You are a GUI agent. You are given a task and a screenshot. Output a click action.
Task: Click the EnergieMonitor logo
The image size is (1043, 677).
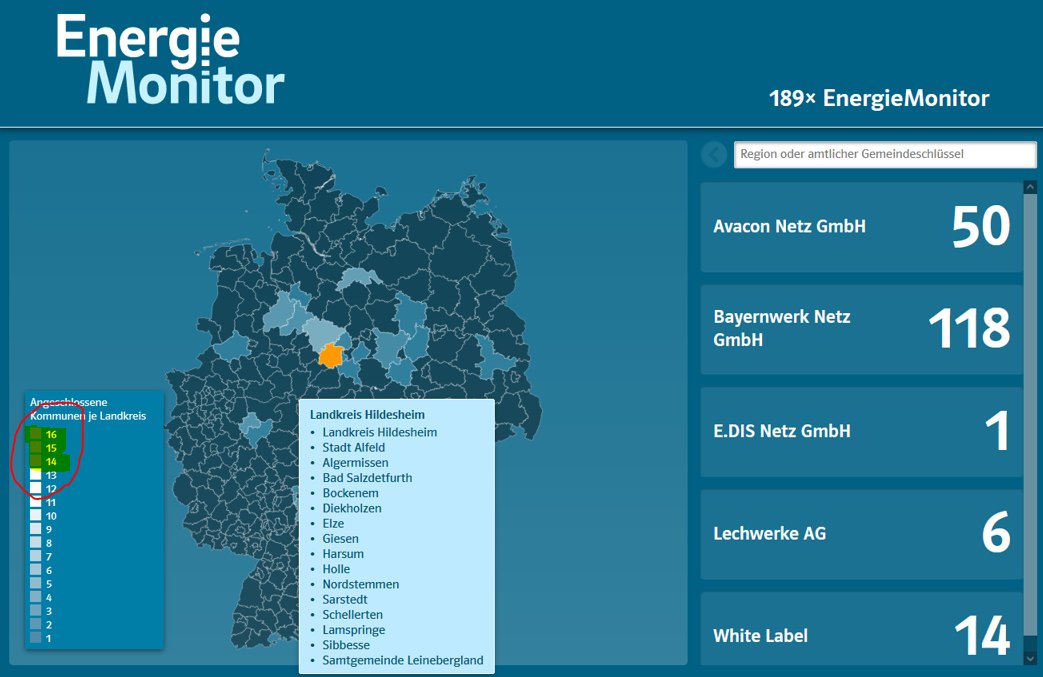[170, 60]
